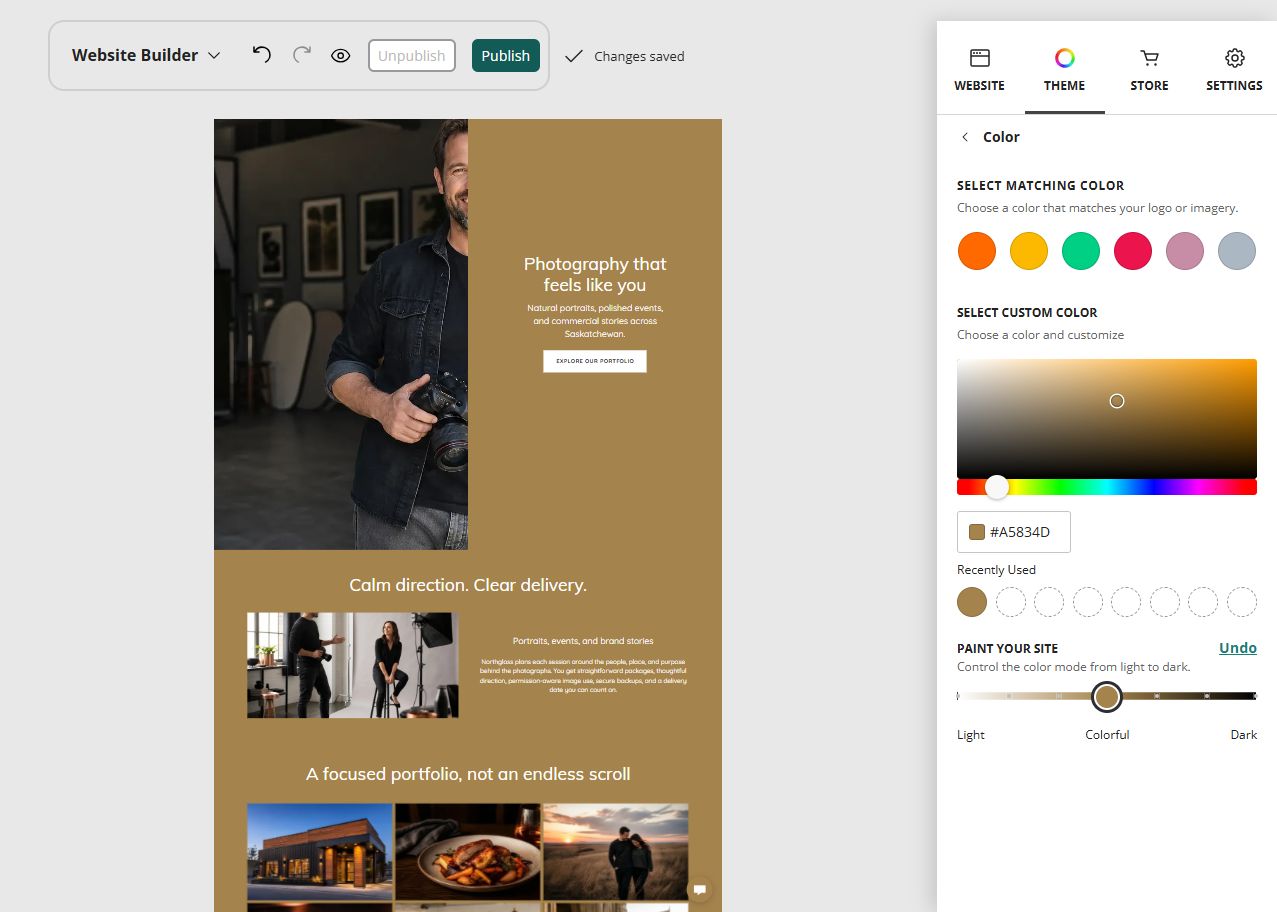The height and width of the screenshot is (912, 1277).
Task: Click the Photography that feels like you heading
Action: tap(595, 274)
